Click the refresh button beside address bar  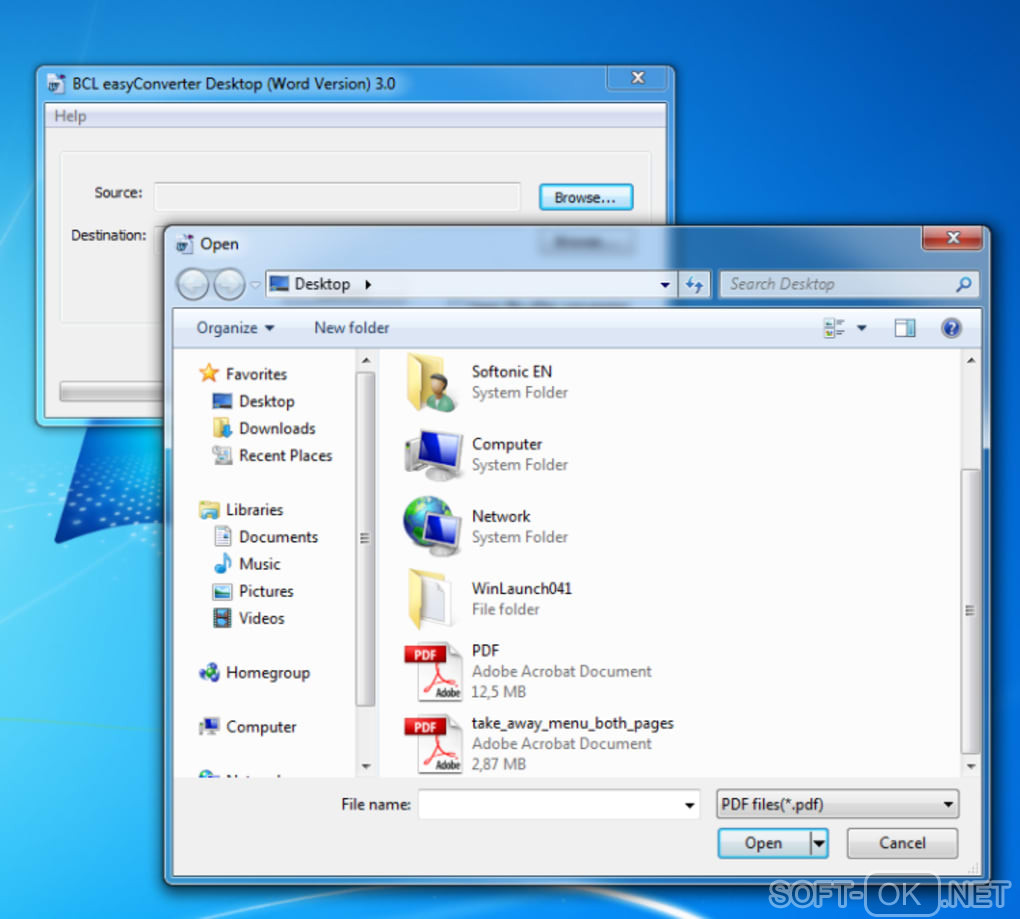coord(694,285)
